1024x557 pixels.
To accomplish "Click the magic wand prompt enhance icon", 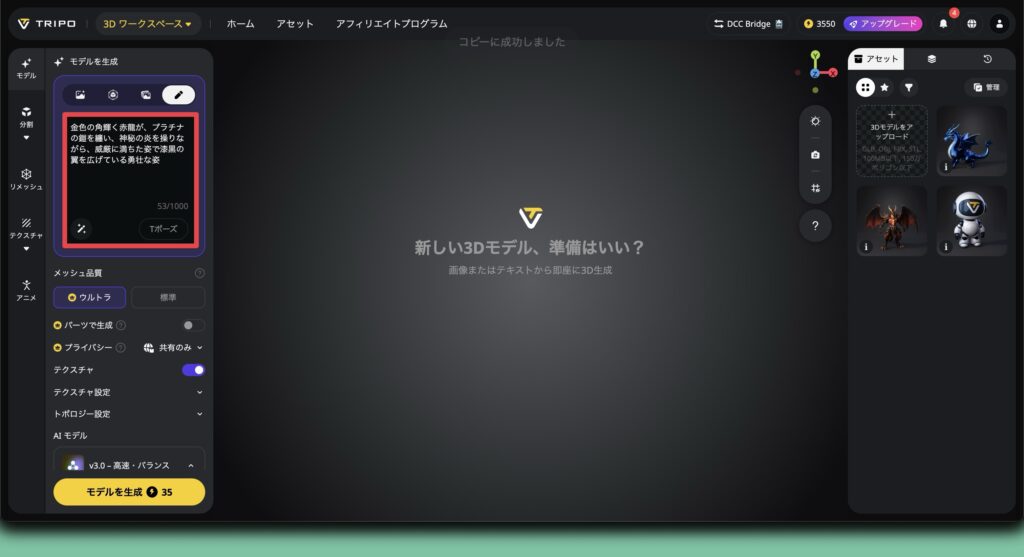I will point(81,229).
